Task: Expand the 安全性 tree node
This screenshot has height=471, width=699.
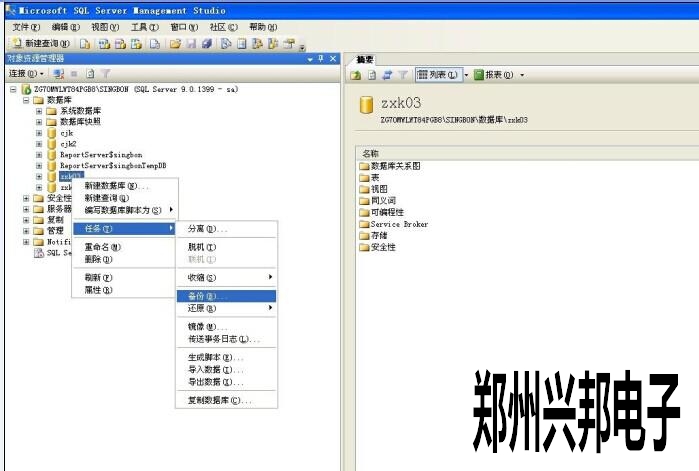Action: click(x=26, y=198)
